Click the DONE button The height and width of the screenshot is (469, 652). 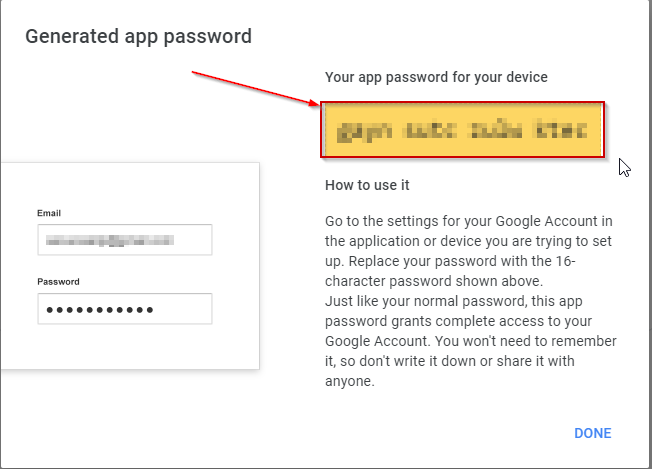pos(592,433)
